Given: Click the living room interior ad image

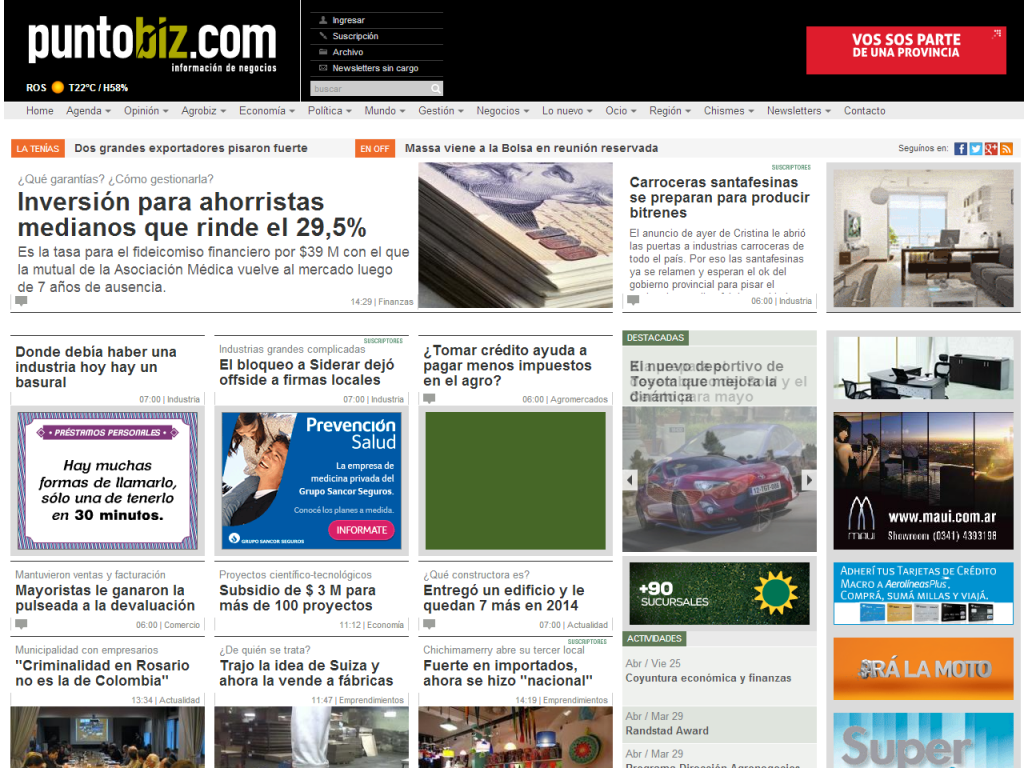Looking at the screenshot, I should pos(923,238).
